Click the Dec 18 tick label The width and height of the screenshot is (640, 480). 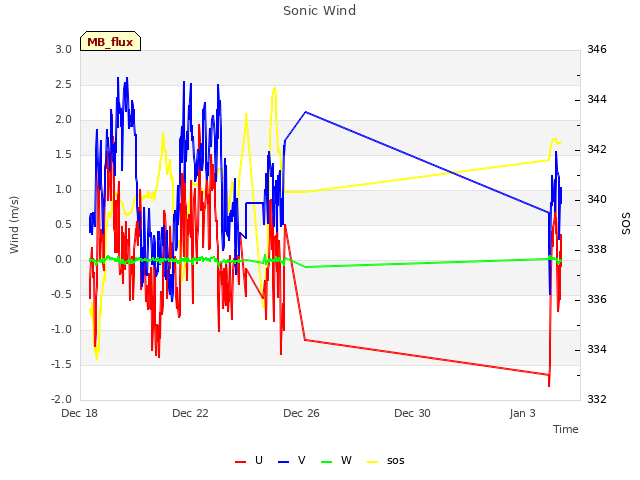(80, 413)
